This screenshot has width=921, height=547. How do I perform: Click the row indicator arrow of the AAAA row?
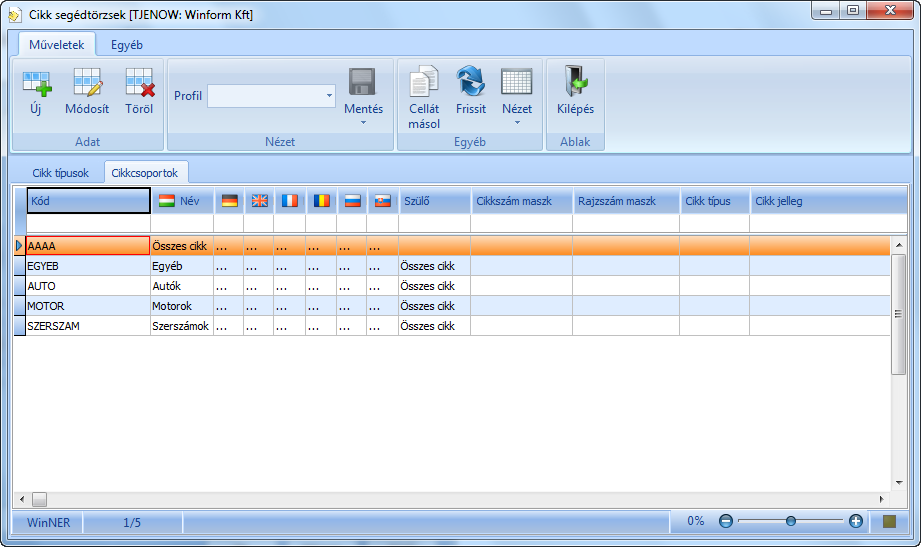point(19,246)
